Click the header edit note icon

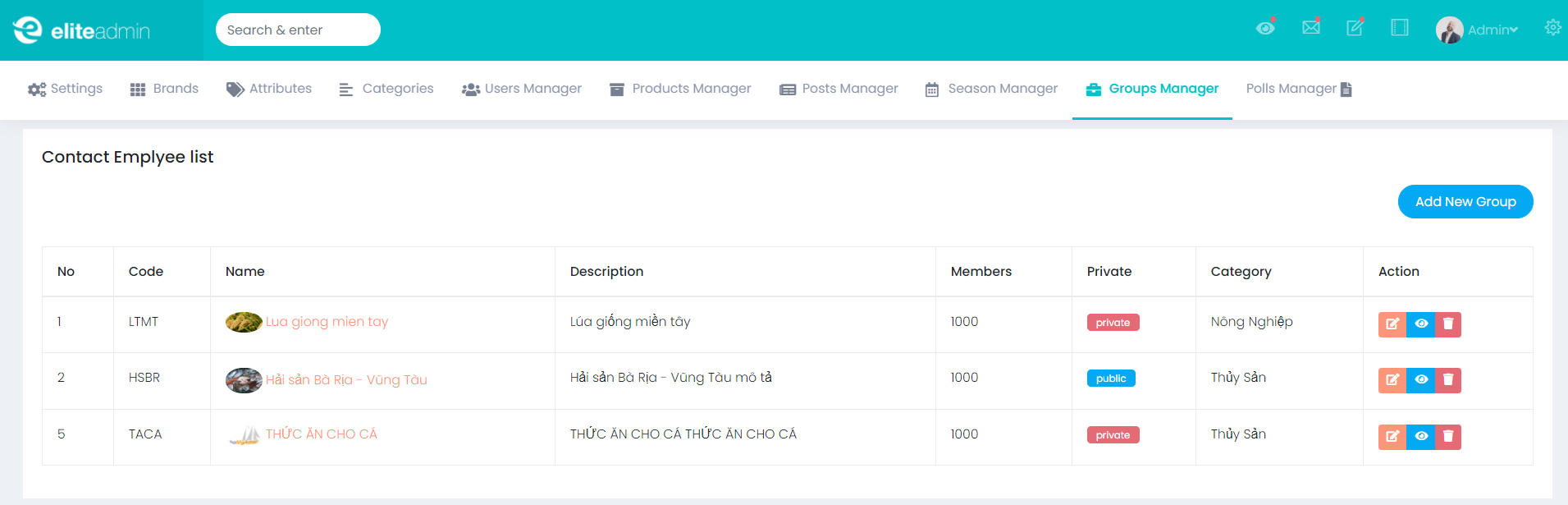1355,28
